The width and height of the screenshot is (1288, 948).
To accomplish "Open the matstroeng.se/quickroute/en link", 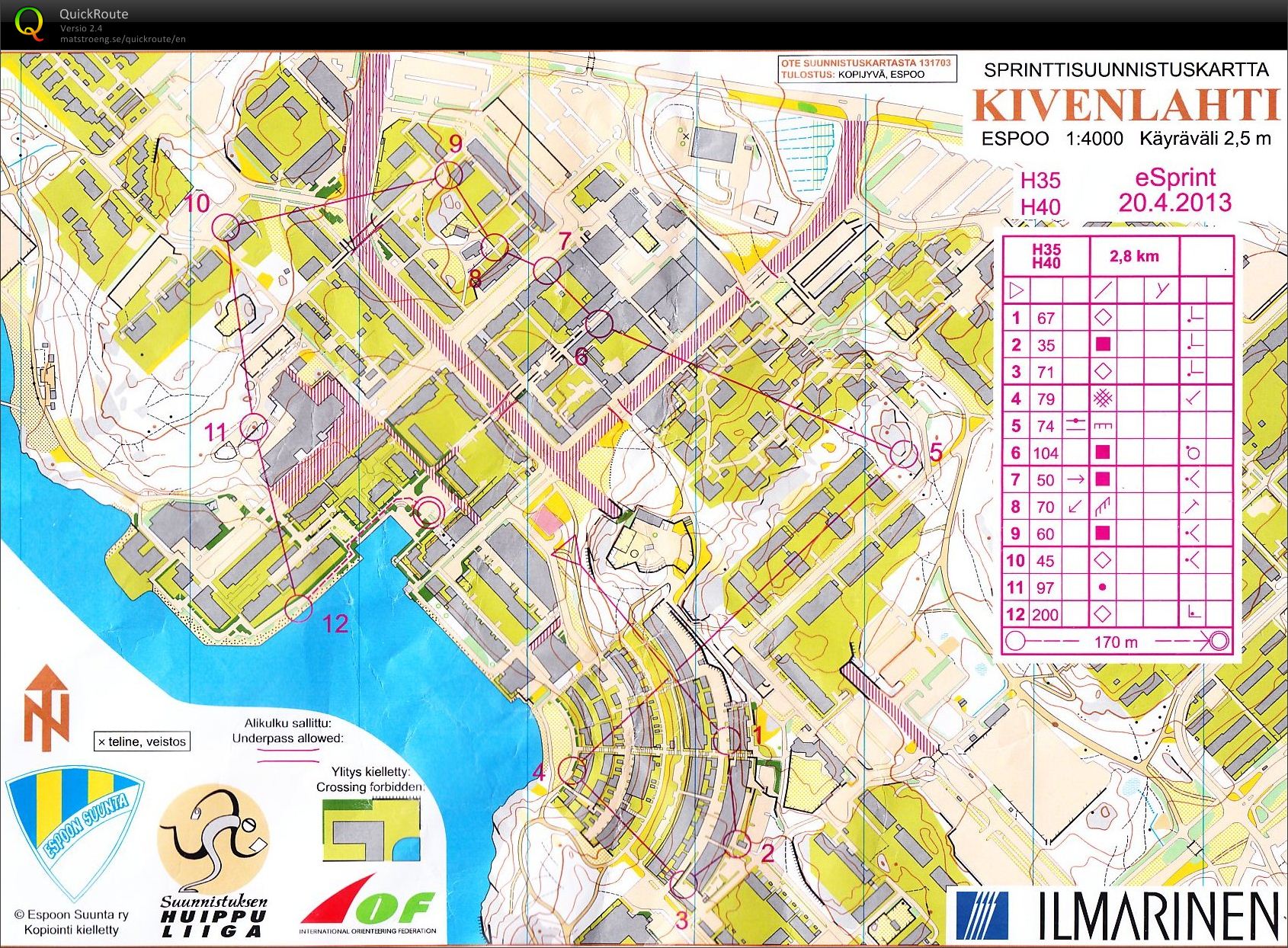I will click(123, 39).
